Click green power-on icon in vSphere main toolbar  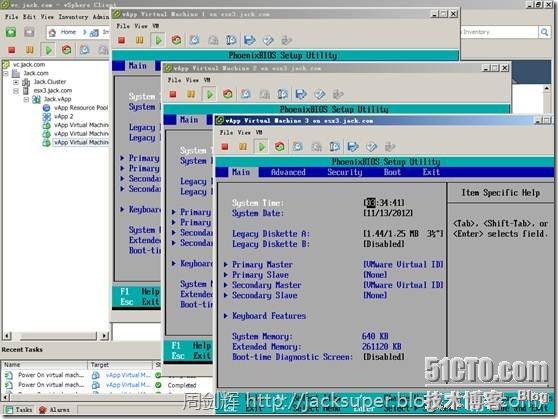point(48,50)
